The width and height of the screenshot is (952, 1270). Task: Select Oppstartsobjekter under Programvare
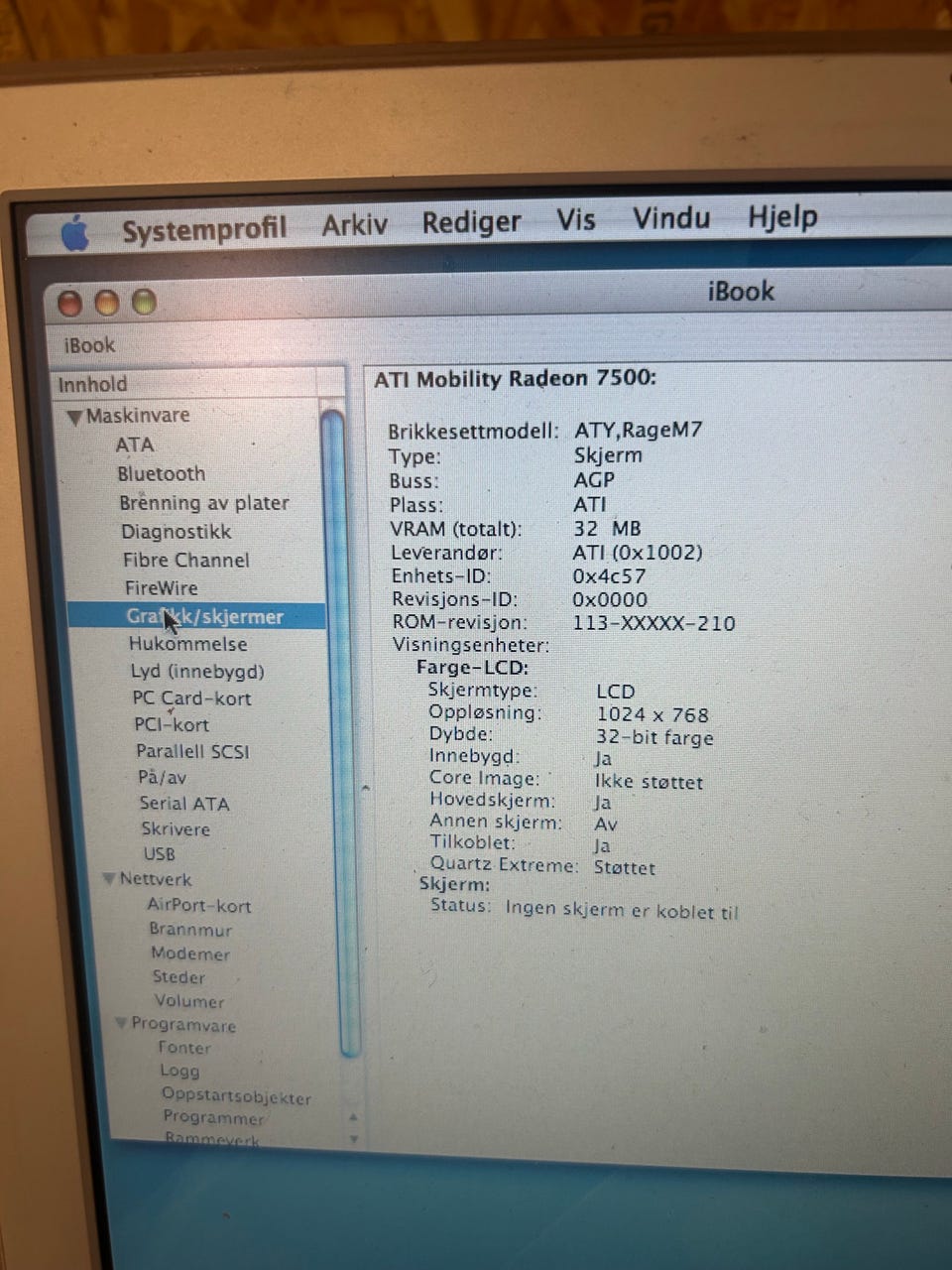tap(236, 1097)
